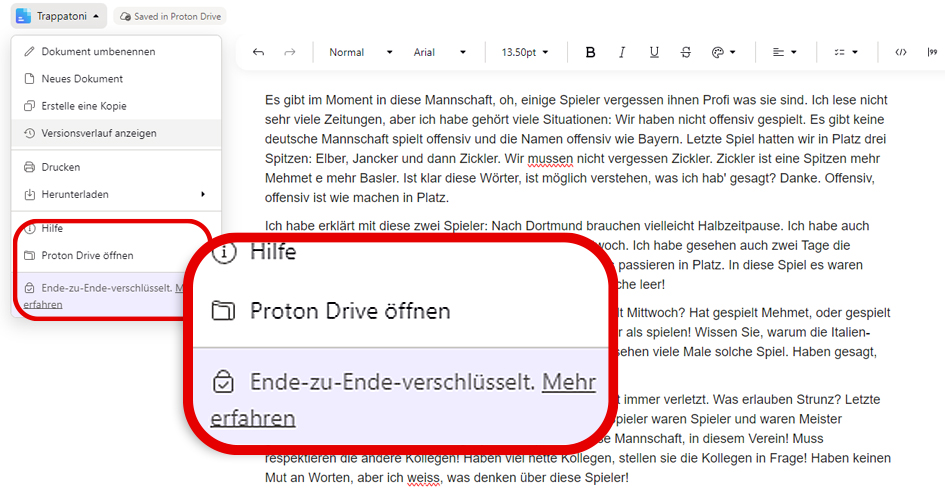Click the text 'offensiv ist wie machen in Platz.'
Image resolution: width=945 pixels, height=496 pixels.
[357, 198]
